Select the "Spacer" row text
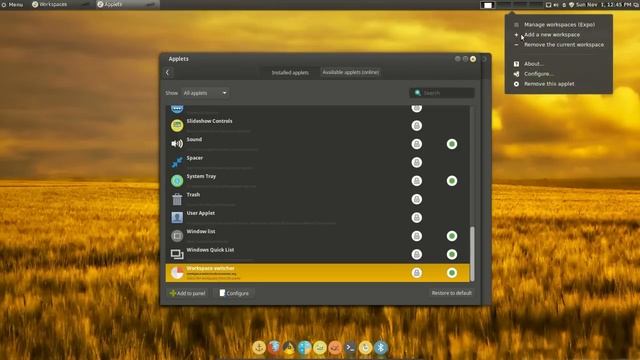This screenshot has height=360, width=640. (195, 158)
